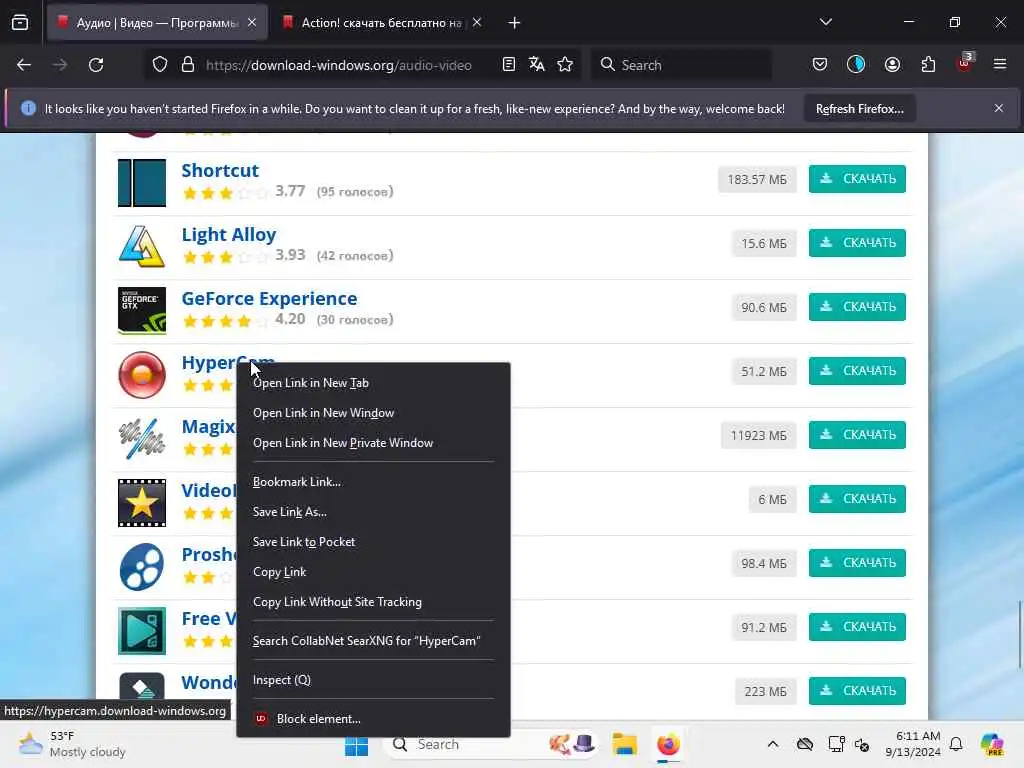This screenshot has height=768, width=1024.
Task: Open the uBlock Origin toolbar icon
Action: point(965,63)
